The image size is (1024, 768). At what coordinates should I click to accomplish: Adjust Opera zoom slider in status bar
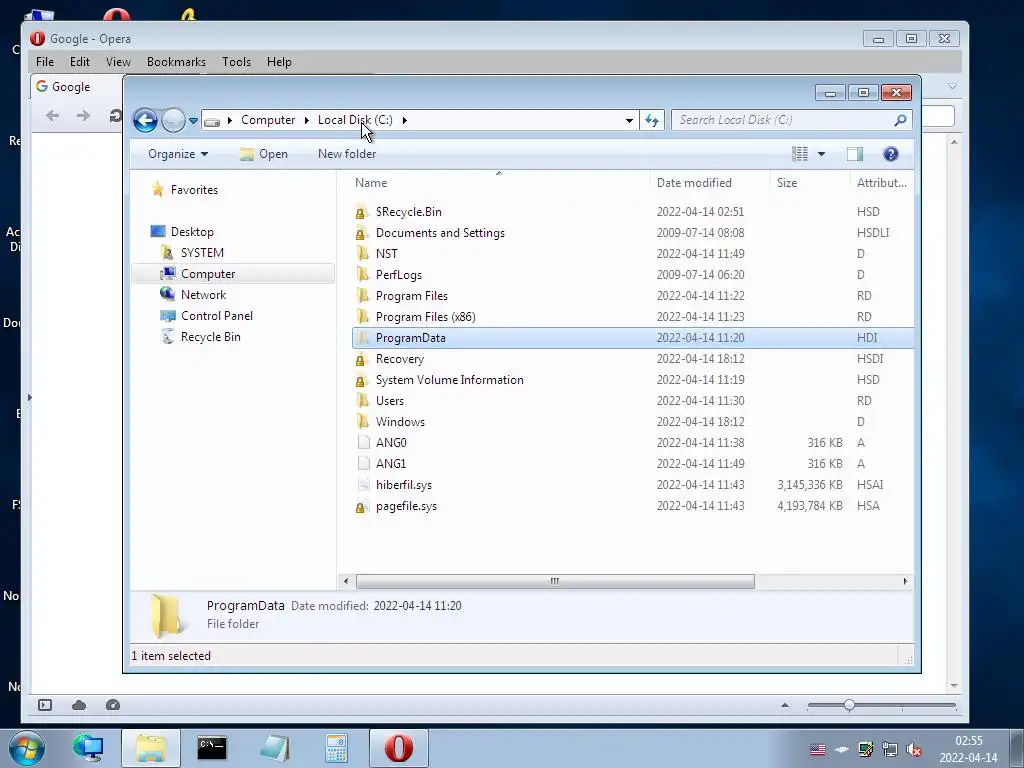tap(849, 705)
